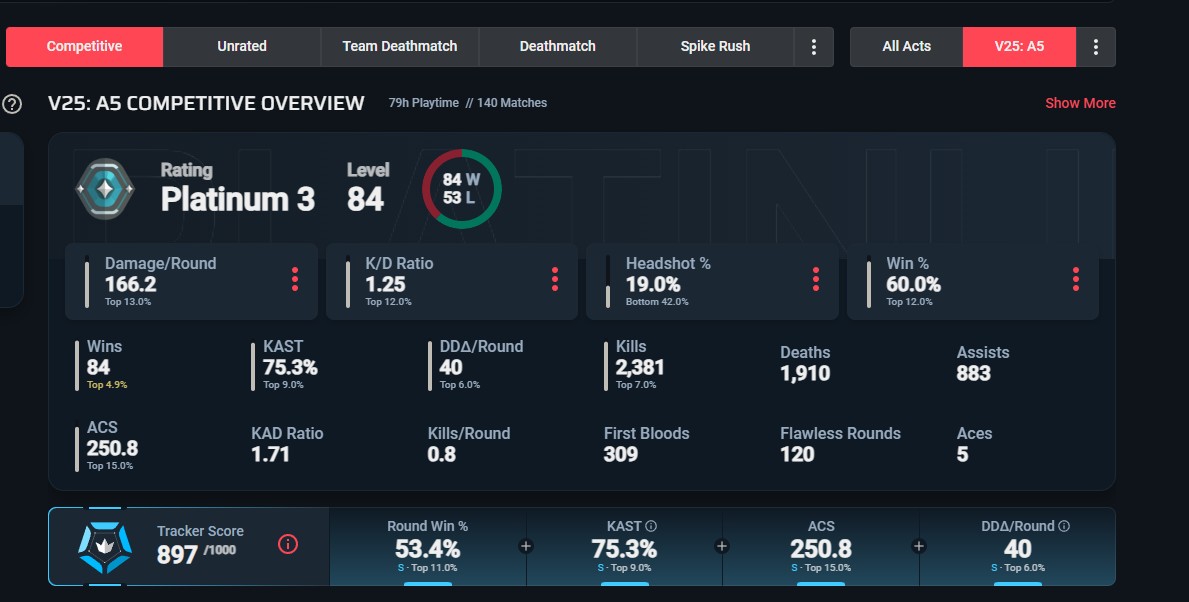Click the ACS 250.8 stat in overview
The image size is (1189, 602).
click(x=108, y=447)
